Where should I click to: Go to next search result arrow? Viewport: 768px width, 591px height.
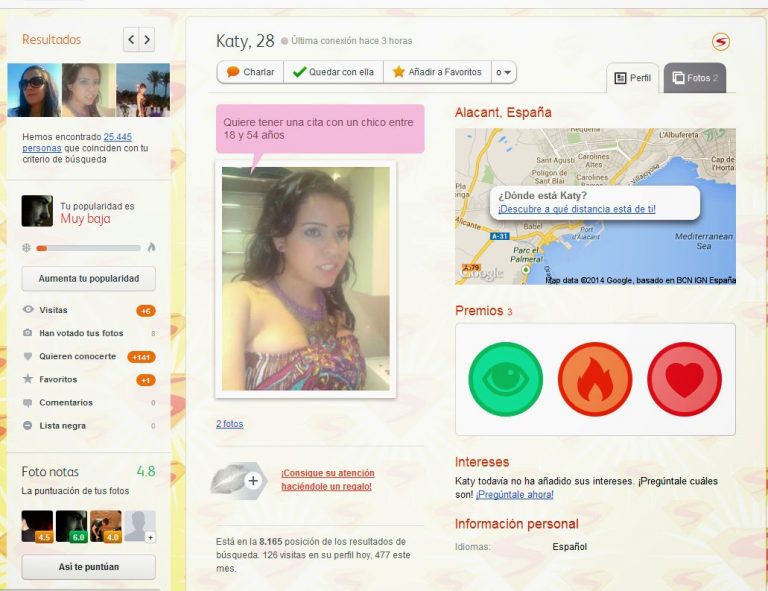point(147,40)
